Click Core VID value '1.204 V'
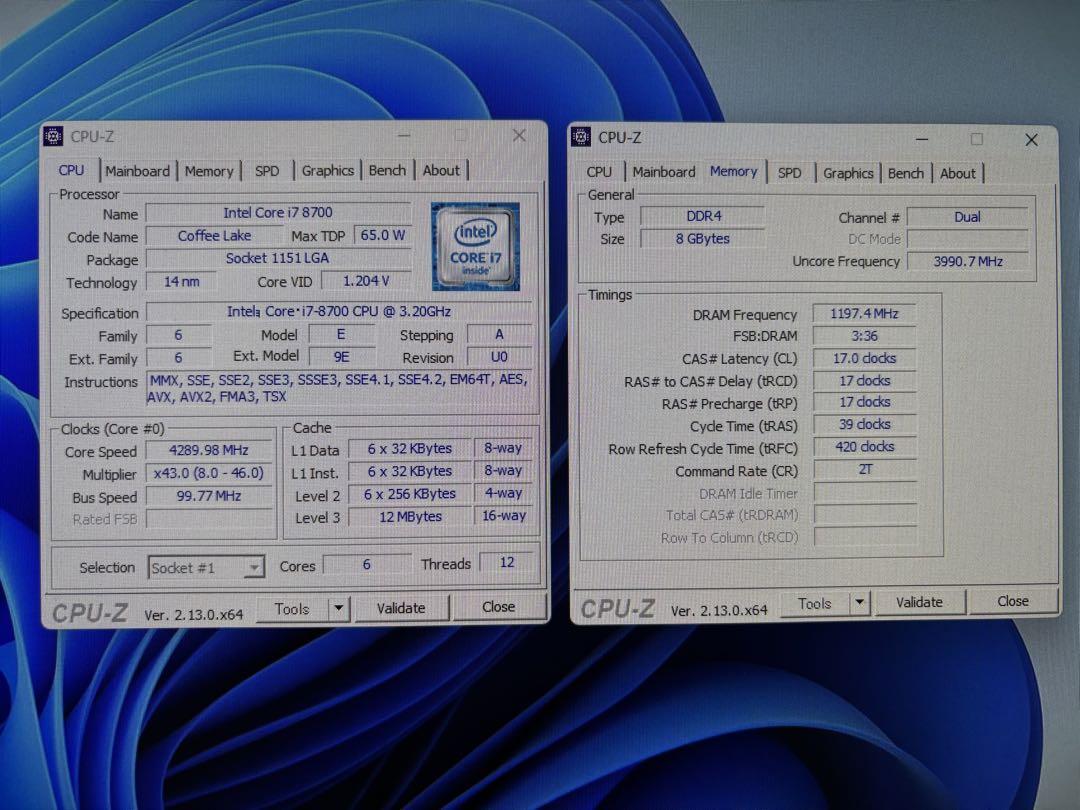Image resolution: width=1080 pixels, height=810 pixels. coord(366,281)
